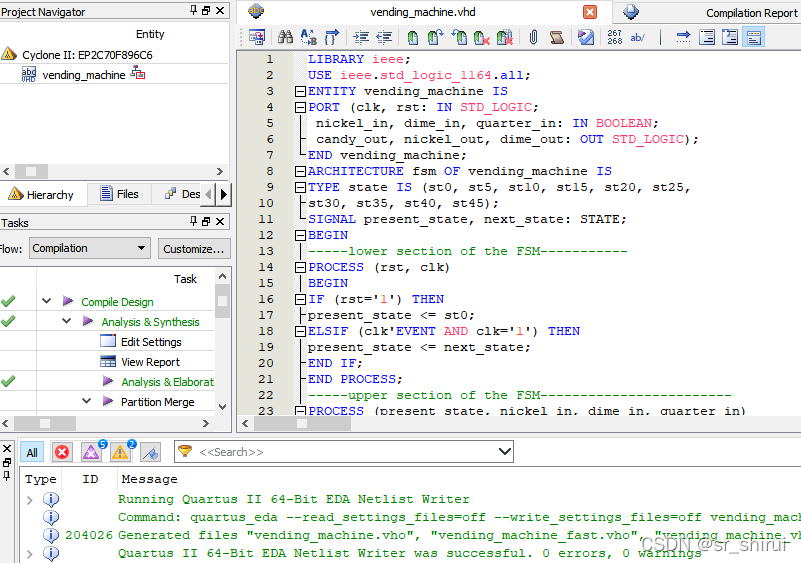Toggle the error messages filter (red X)
Screen dimensions: 801x563
[x=62, y=452]
